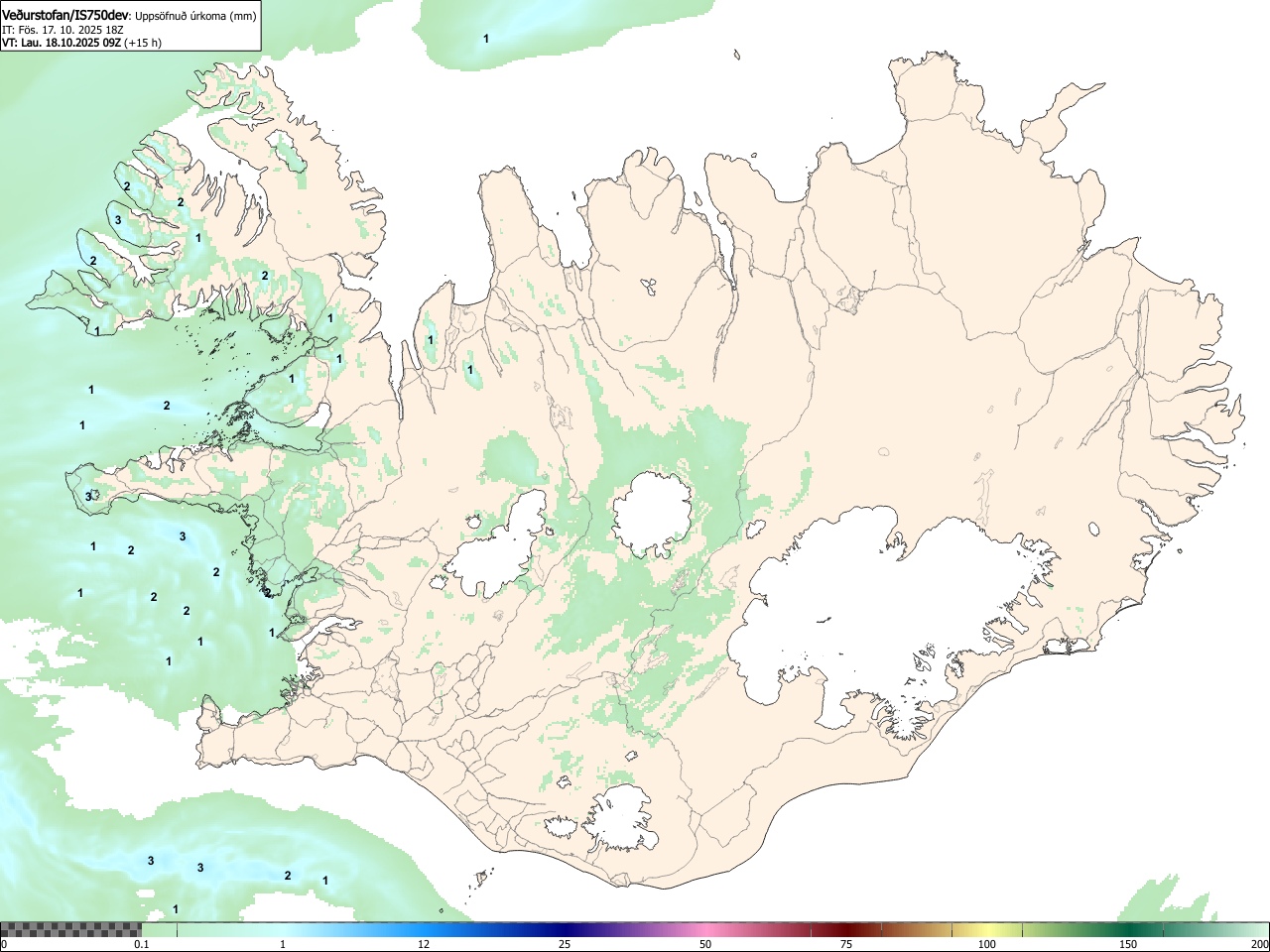This screenshot has height=952, width=1270.
Task: Click the 12 tick label on the colorbar
Action: tap(424, 944)
